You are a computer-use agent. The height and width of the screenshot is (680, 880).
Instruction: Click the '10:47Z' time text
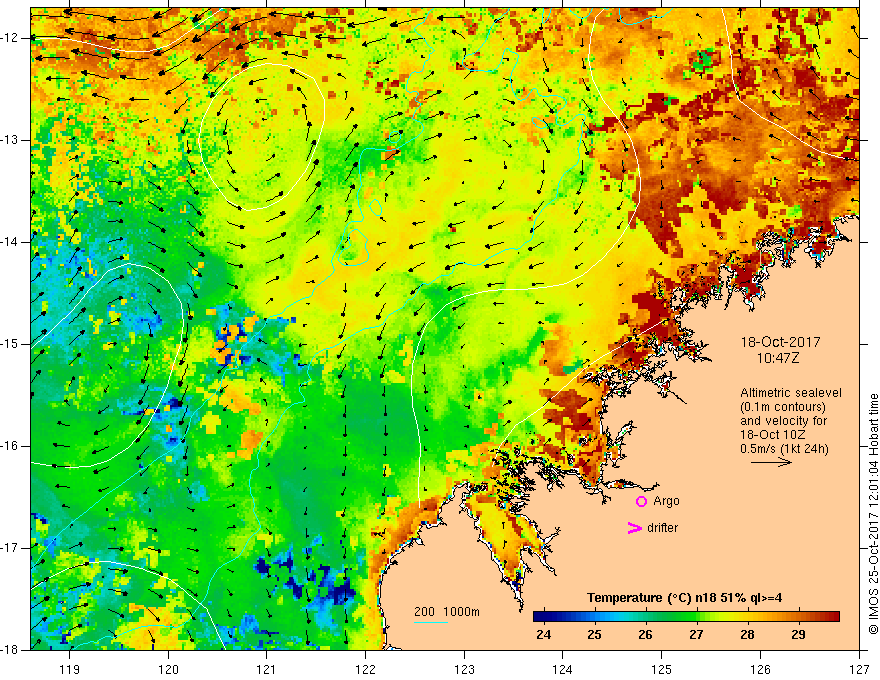click(778, 358)
